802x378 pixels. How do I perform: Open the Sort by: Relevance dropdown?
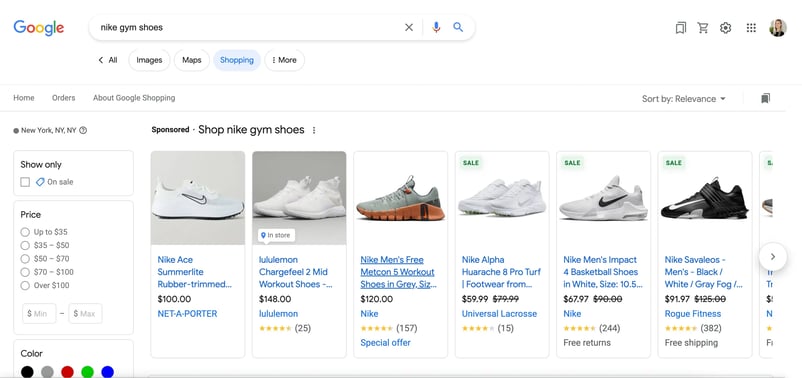pos(684,99)
